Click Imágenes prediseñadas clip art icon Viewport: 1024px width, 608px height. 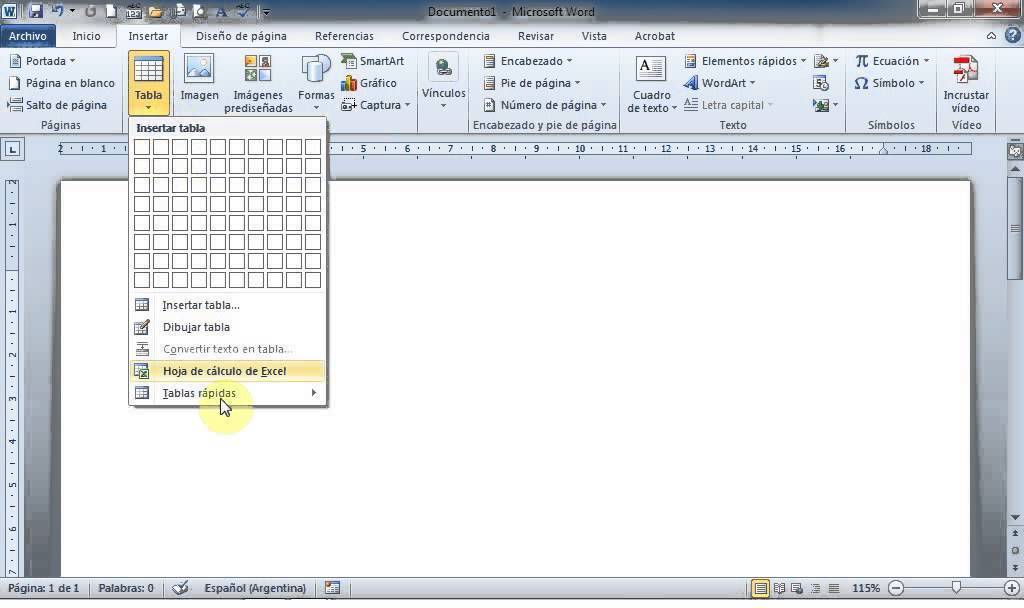point(258,83)
